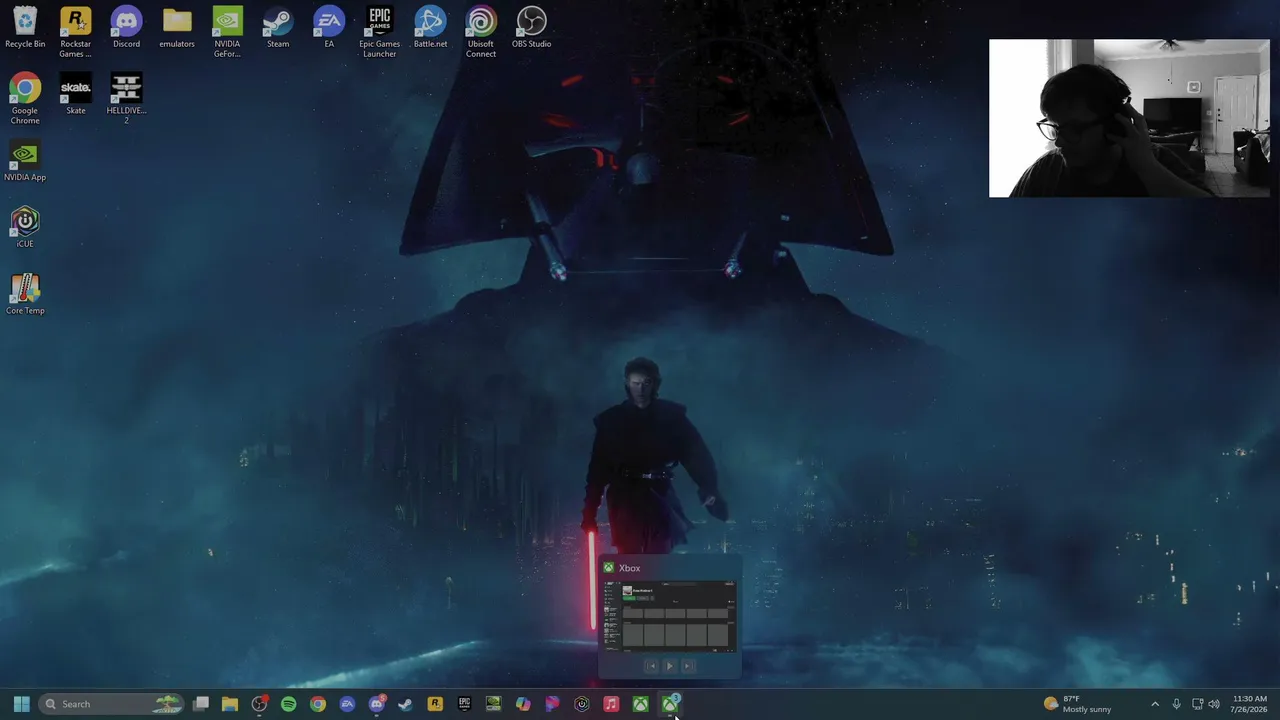This screenshot has height=720, width=1280.
Task: Select the Epic Games Launcher desktop icon
Action: click(x=380, y=33)
